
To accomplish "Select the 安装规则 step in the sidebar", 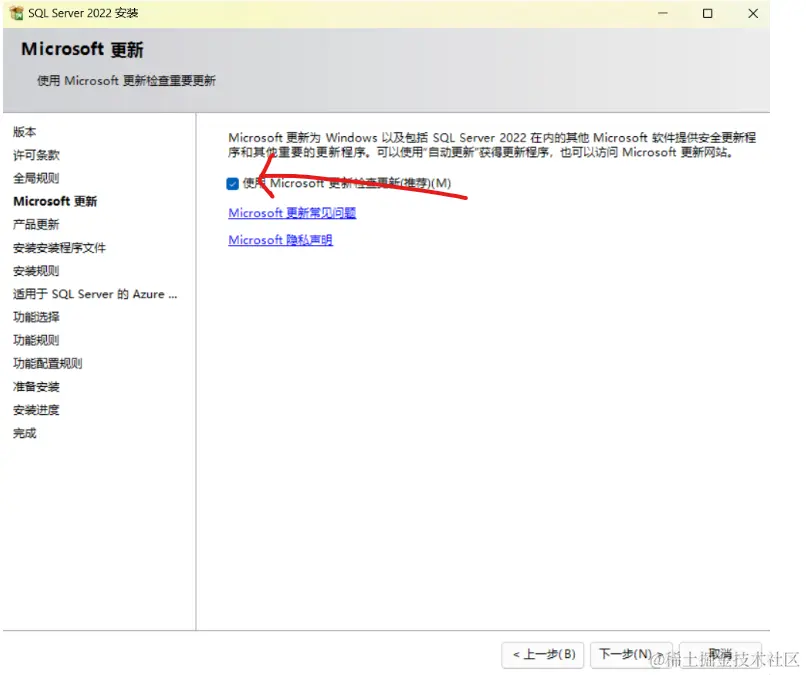I will pyautogui.click(x=36, y=271).
